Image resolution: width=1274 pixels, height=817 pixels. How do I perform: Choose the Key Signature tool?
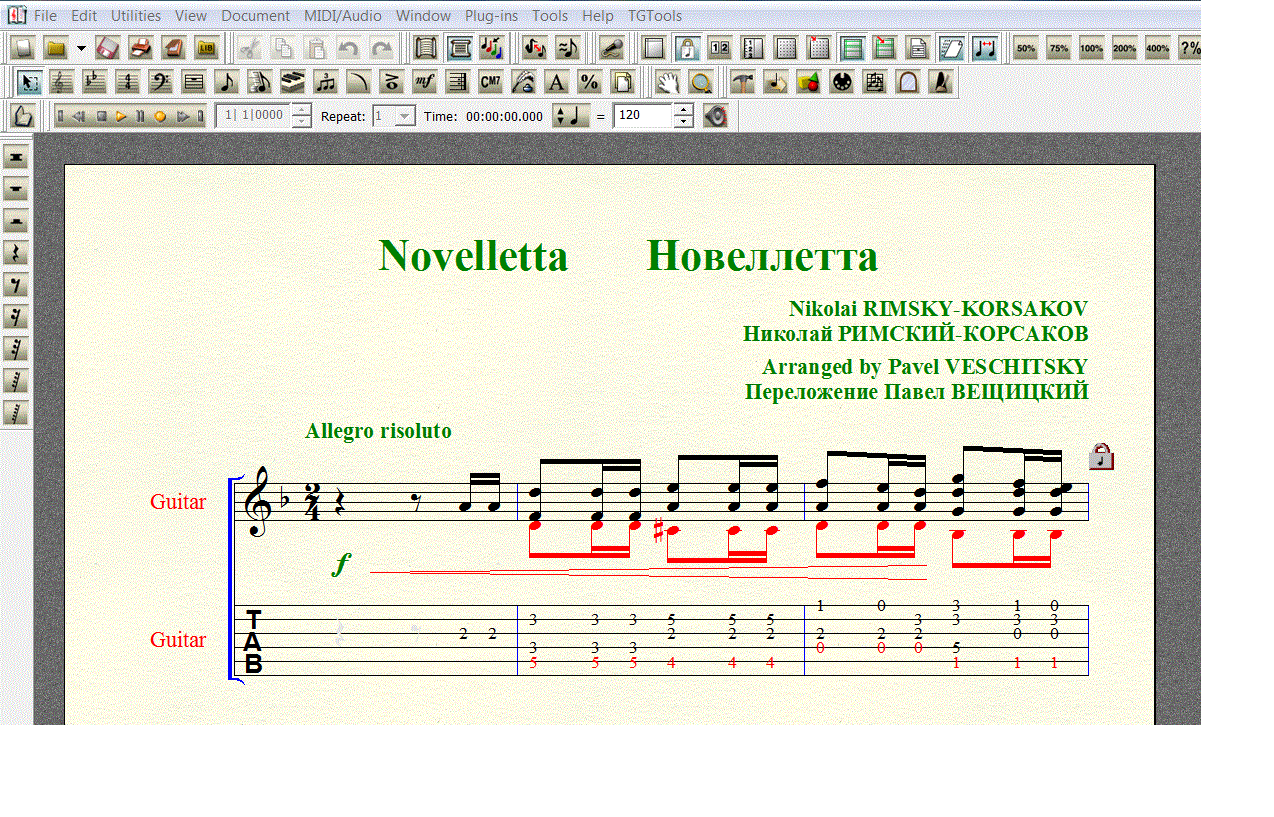pyautogui.click(x=94, y=81)
